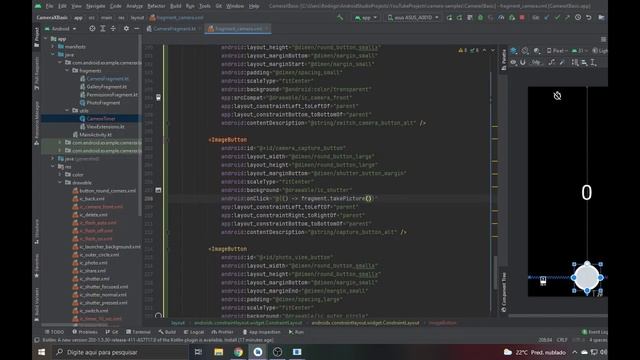640x360 pixels.
Task: Open the Pixel device preview dropdown
Action: coord(557,51)
